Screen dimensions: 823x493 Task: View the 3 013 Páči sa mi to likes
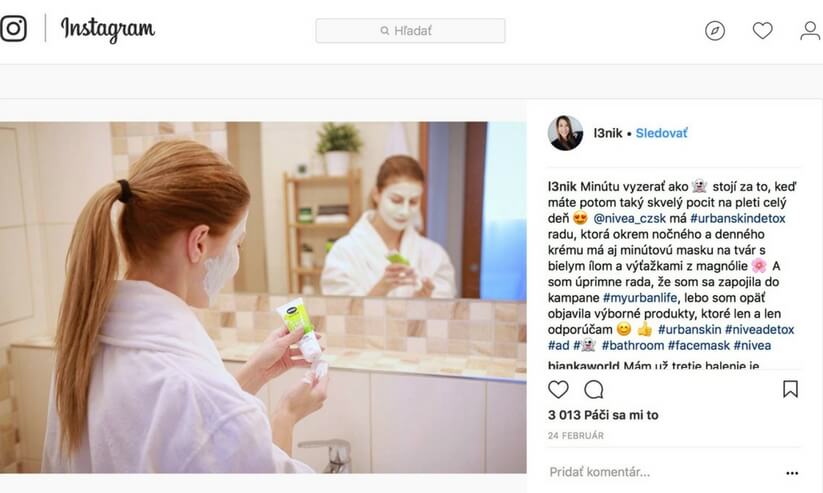pyautogui.click(x=603, y=415)
